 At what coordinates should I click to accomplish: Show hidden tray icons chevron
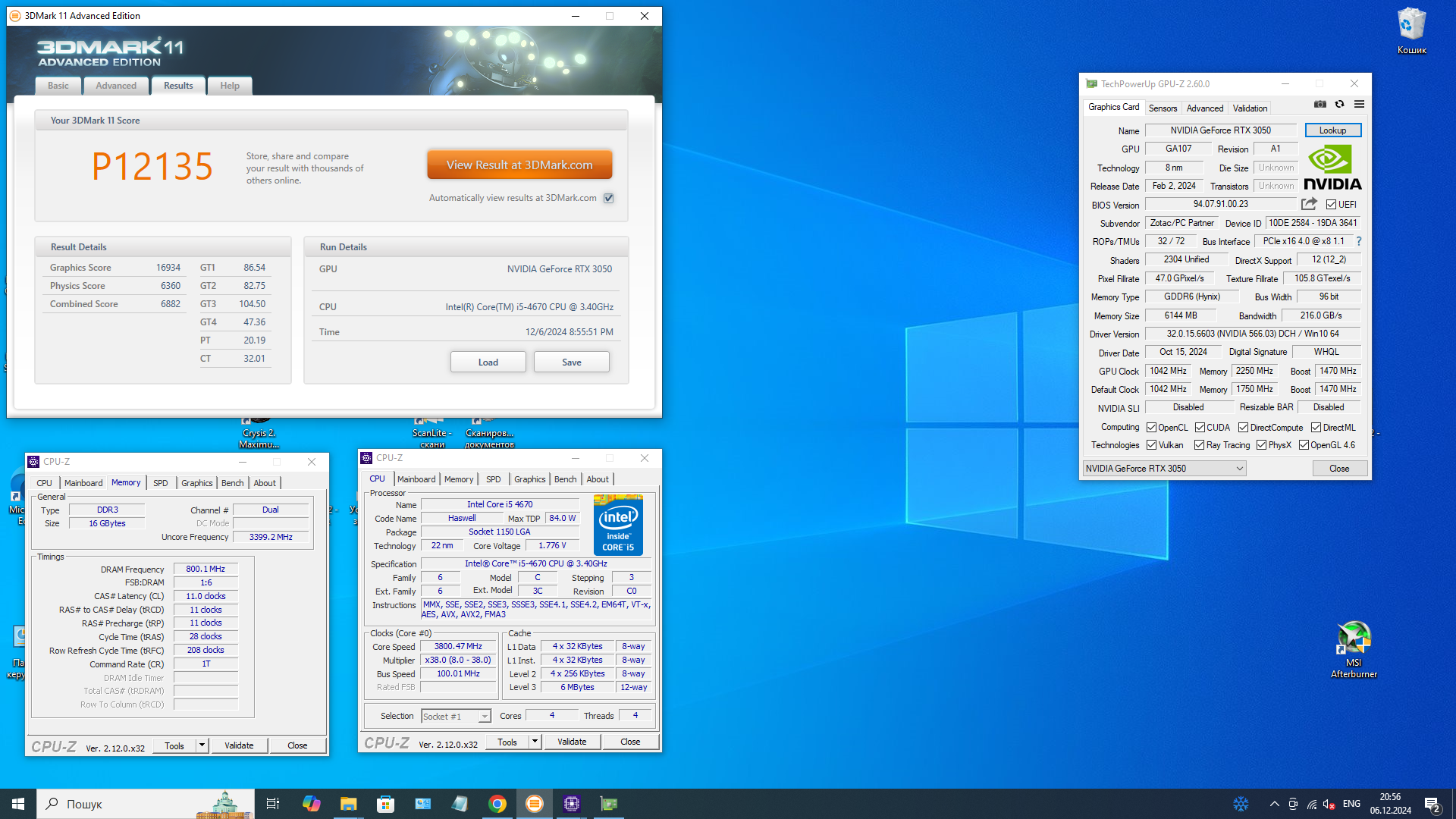click(1274, 804)
